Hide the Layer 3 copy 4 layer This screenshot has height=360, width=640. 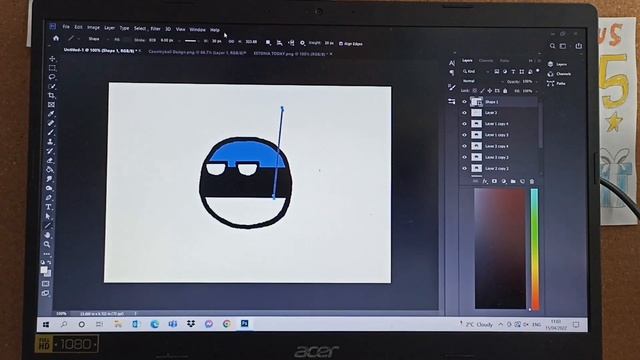[464, 146]
